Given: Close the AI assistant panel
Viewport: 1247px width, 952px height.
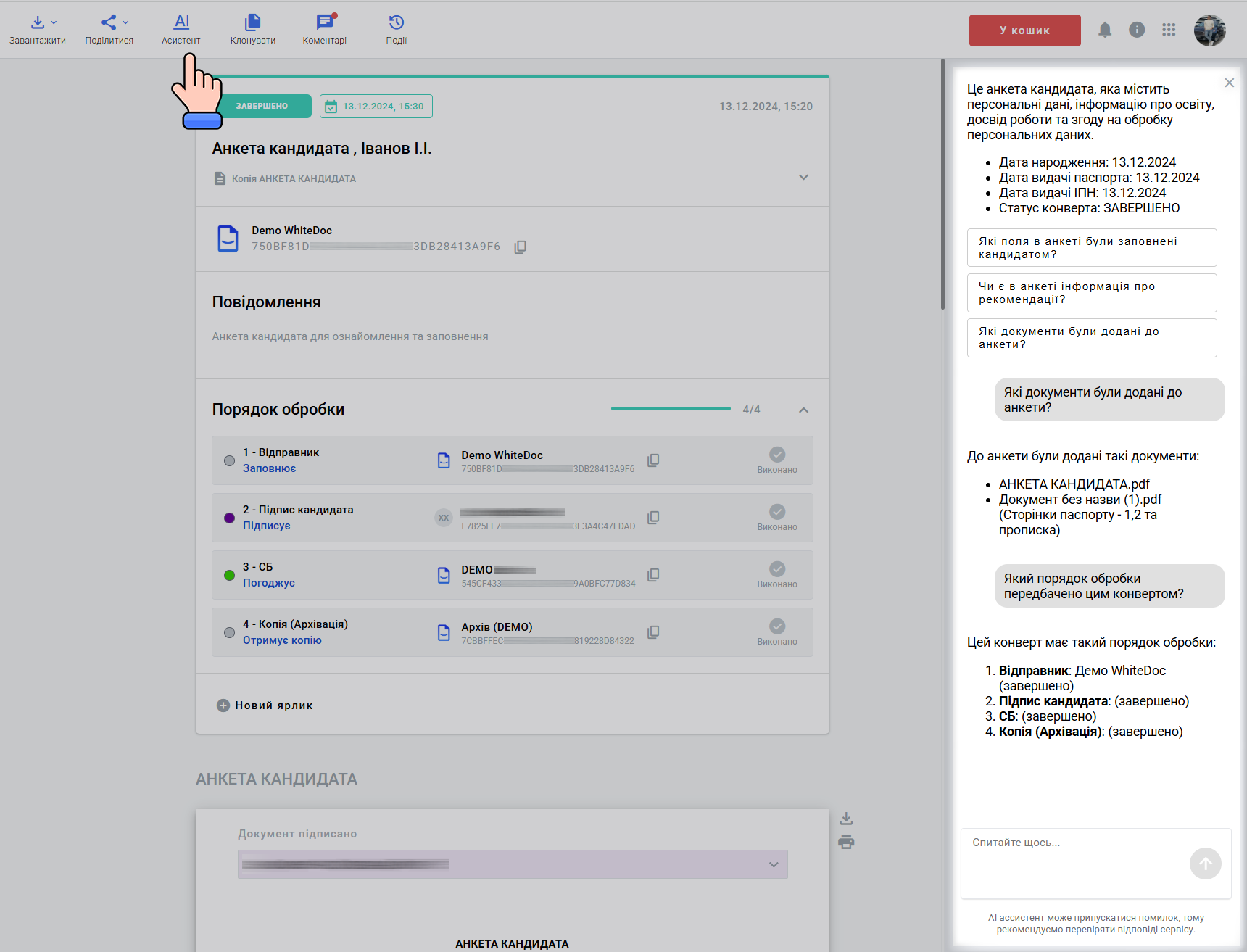Looking at the screenshot, I should coord(1229,83).
